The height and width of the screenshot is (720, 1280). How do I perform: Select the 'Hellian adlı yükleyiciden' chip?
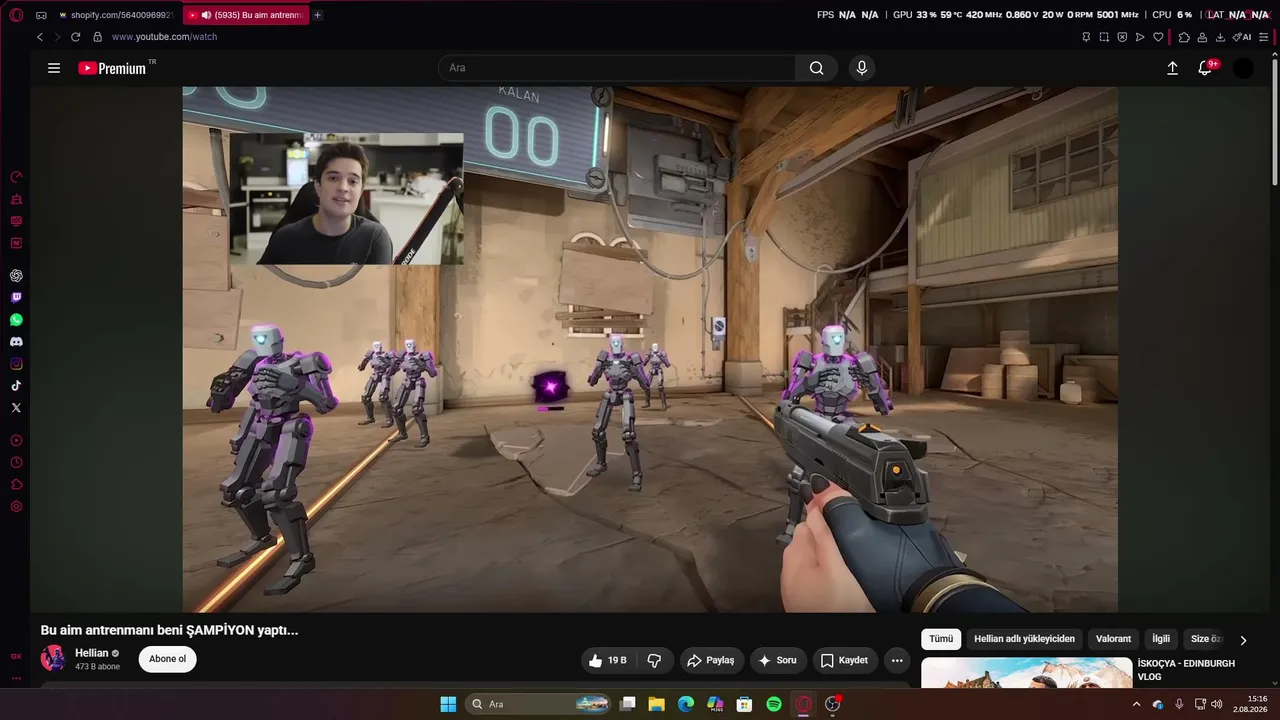(1025, 639)
